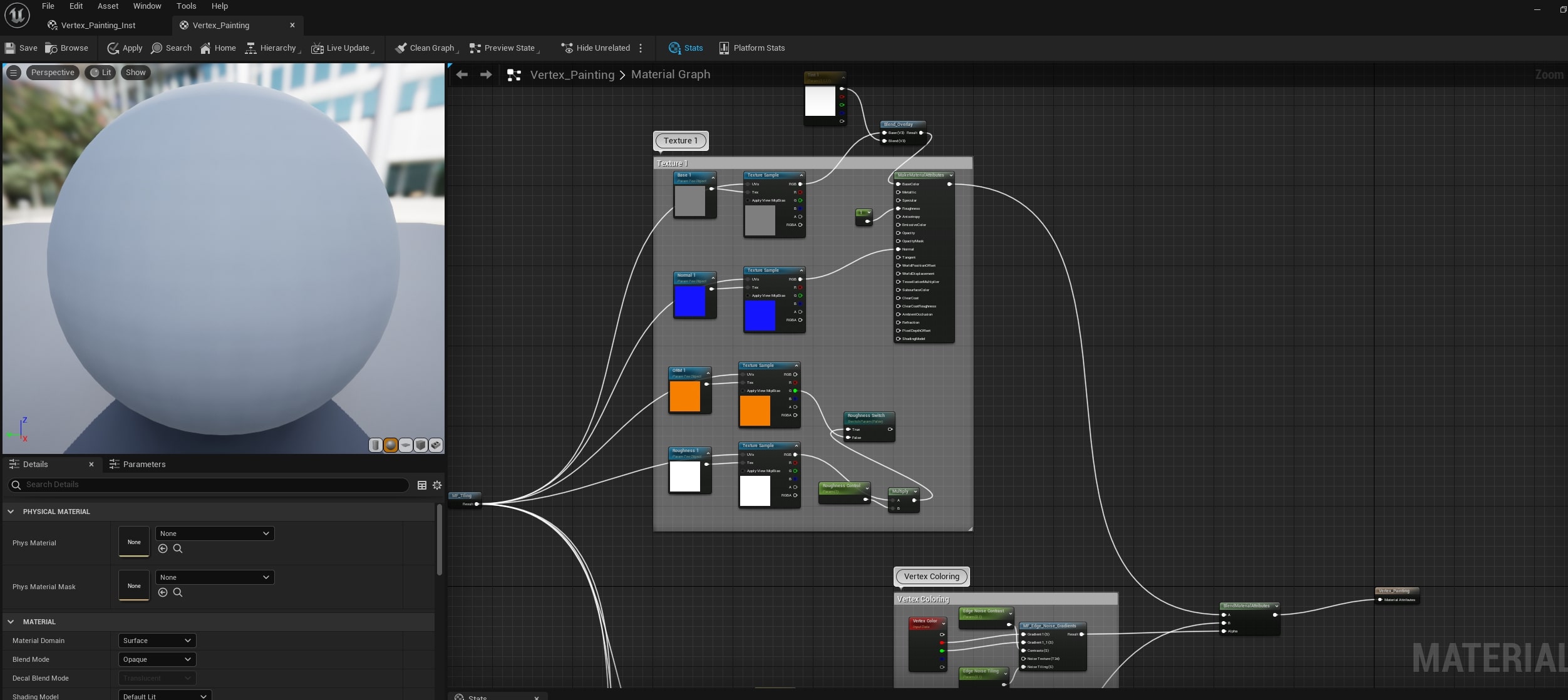The width and height of the screenshot is (1568, 700).
Task: Open the Platform Stats button
Action: click(x=752, y=48)
